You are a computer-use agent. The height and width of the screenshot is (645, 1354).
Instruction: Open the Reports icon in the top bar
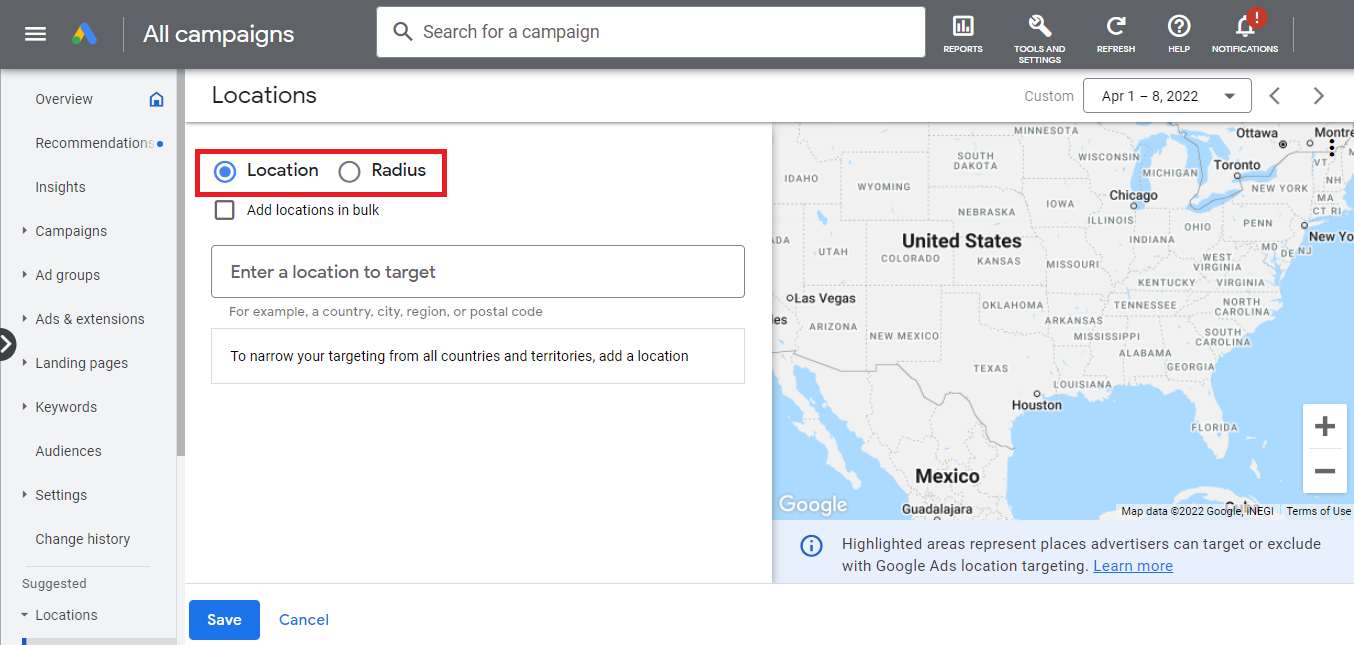(962, 31)
